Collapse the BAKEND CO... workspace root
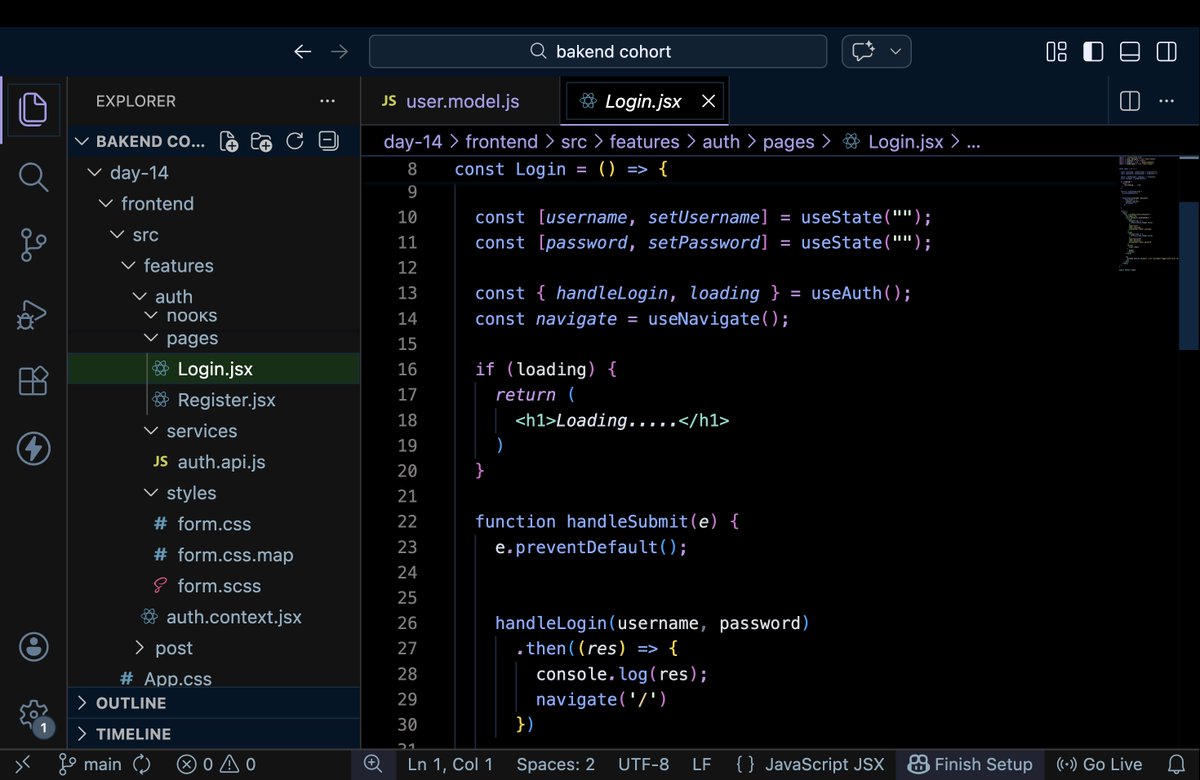The image size is (1200, 780). [x=82, y=142]
